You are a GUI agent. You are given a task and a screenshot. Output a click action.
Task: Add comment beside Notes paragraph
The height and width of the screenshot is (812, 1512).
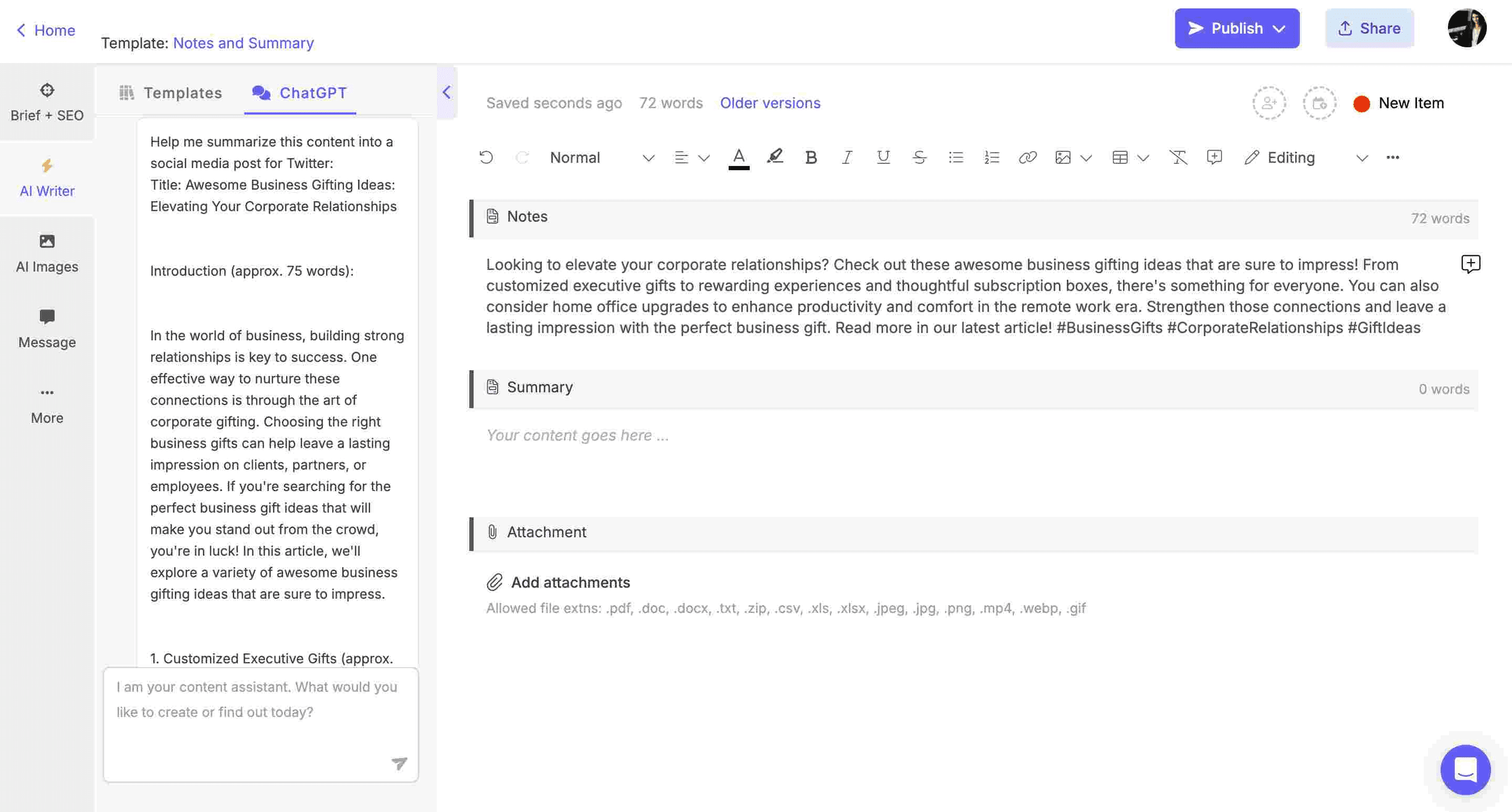point(1470,264)
